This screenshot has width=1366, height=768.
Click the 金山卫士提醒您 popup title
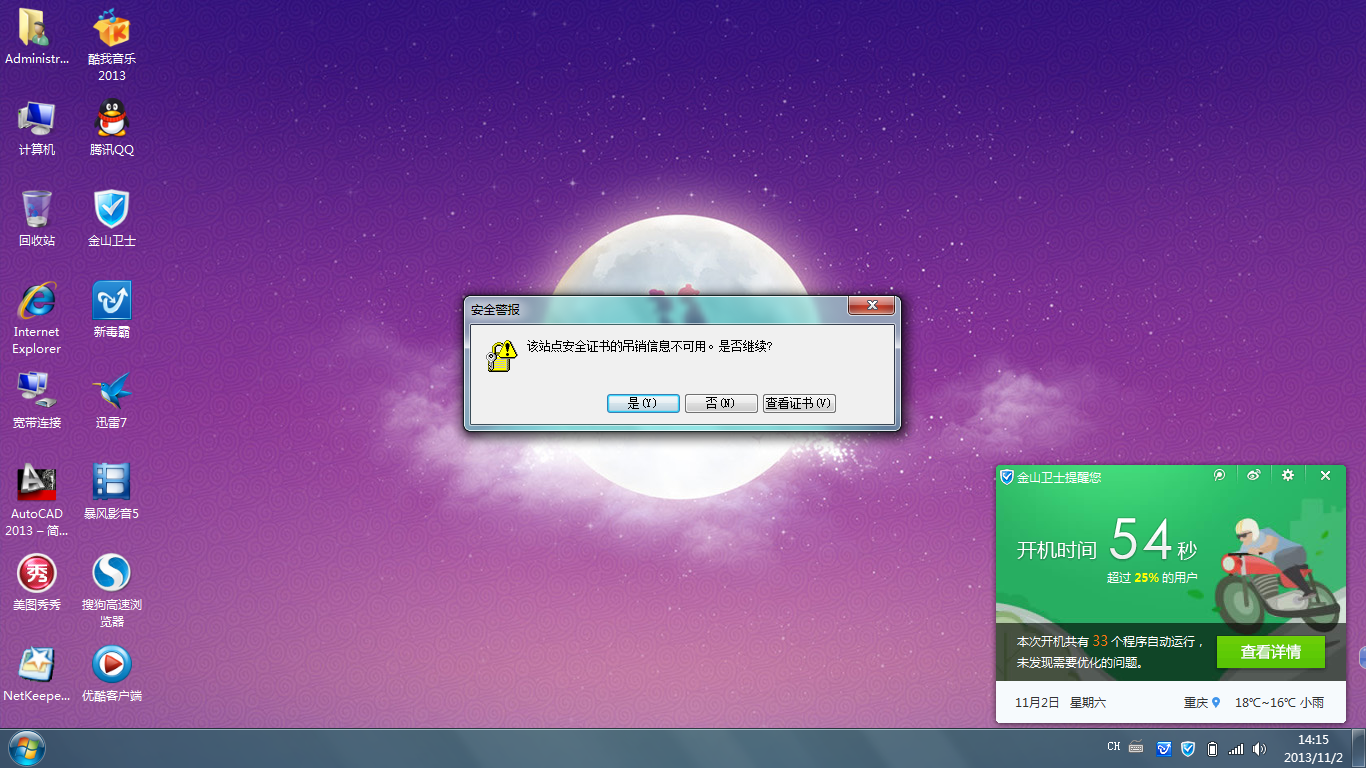[x=1059, y=477]
